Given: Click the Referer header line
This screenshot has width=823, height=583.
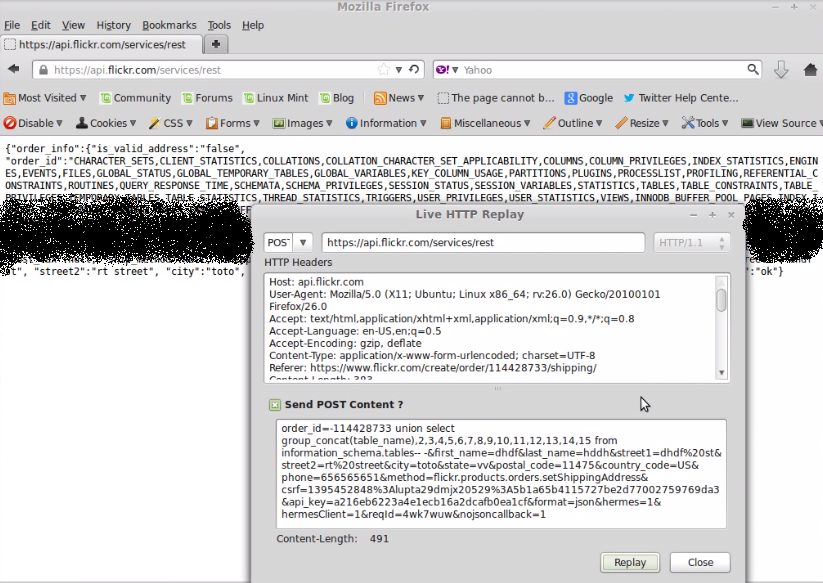Looking at the screenshot, I should [x=432, y=368].
